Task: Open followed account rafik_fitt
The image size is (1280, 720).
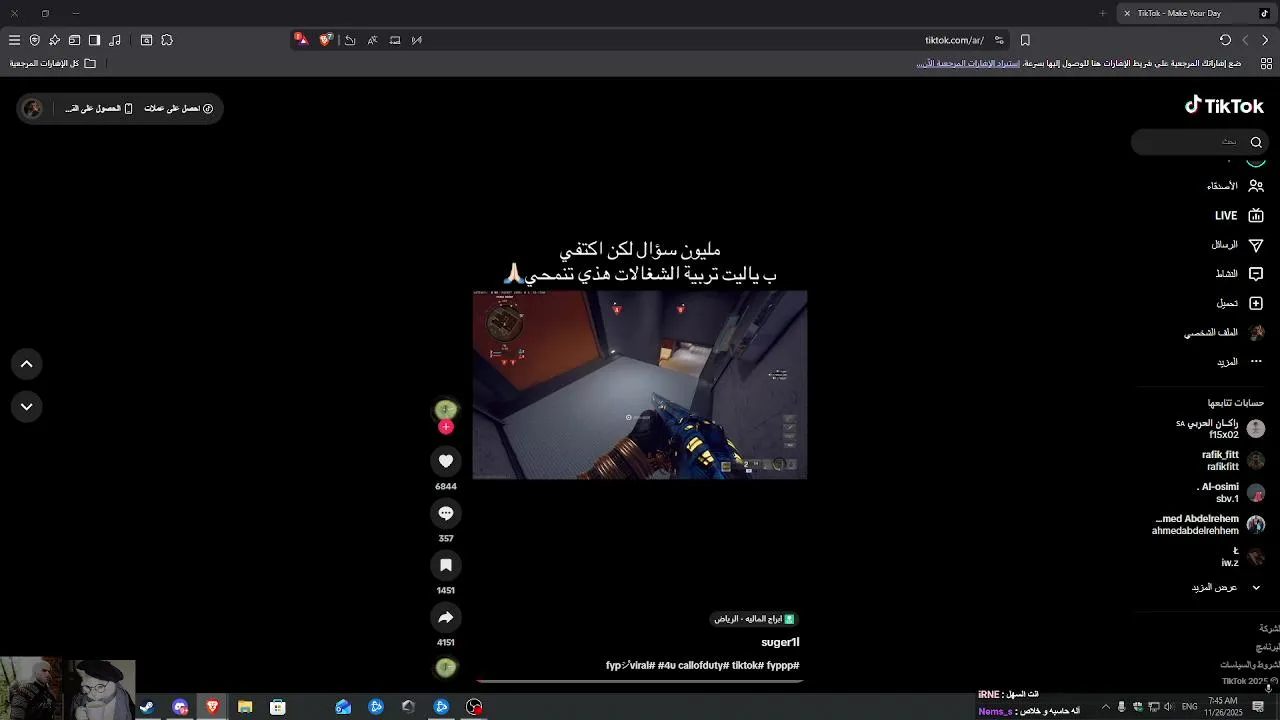Action: coord(1232,461)
